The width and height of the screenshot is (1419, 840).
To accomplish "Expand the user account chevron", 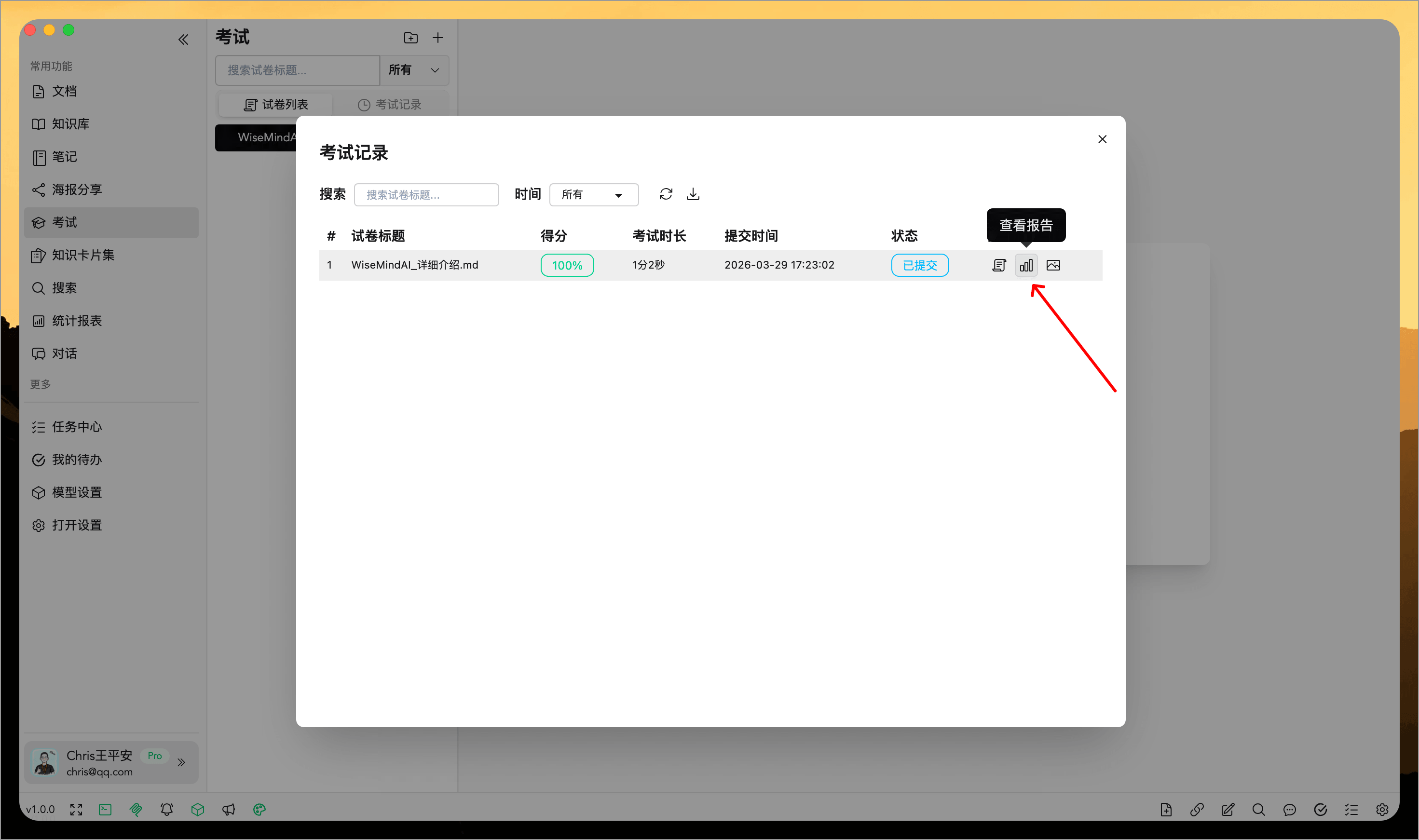I will coord(181,762).
